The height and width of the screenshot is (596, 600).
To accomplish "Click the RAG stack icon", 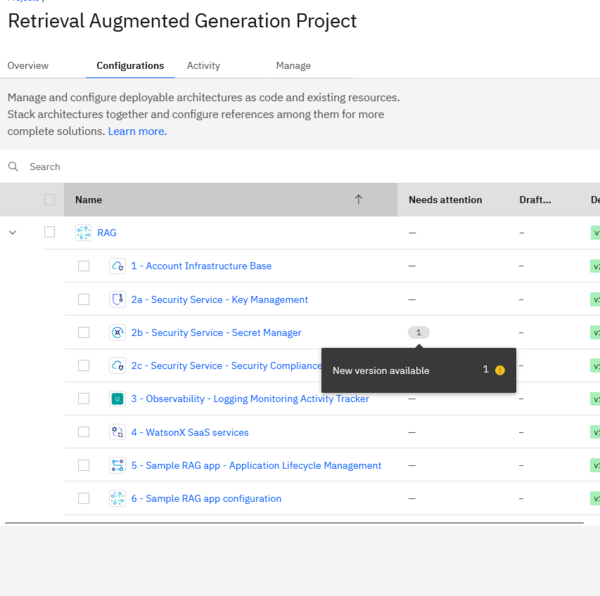I will click(83, 233).
